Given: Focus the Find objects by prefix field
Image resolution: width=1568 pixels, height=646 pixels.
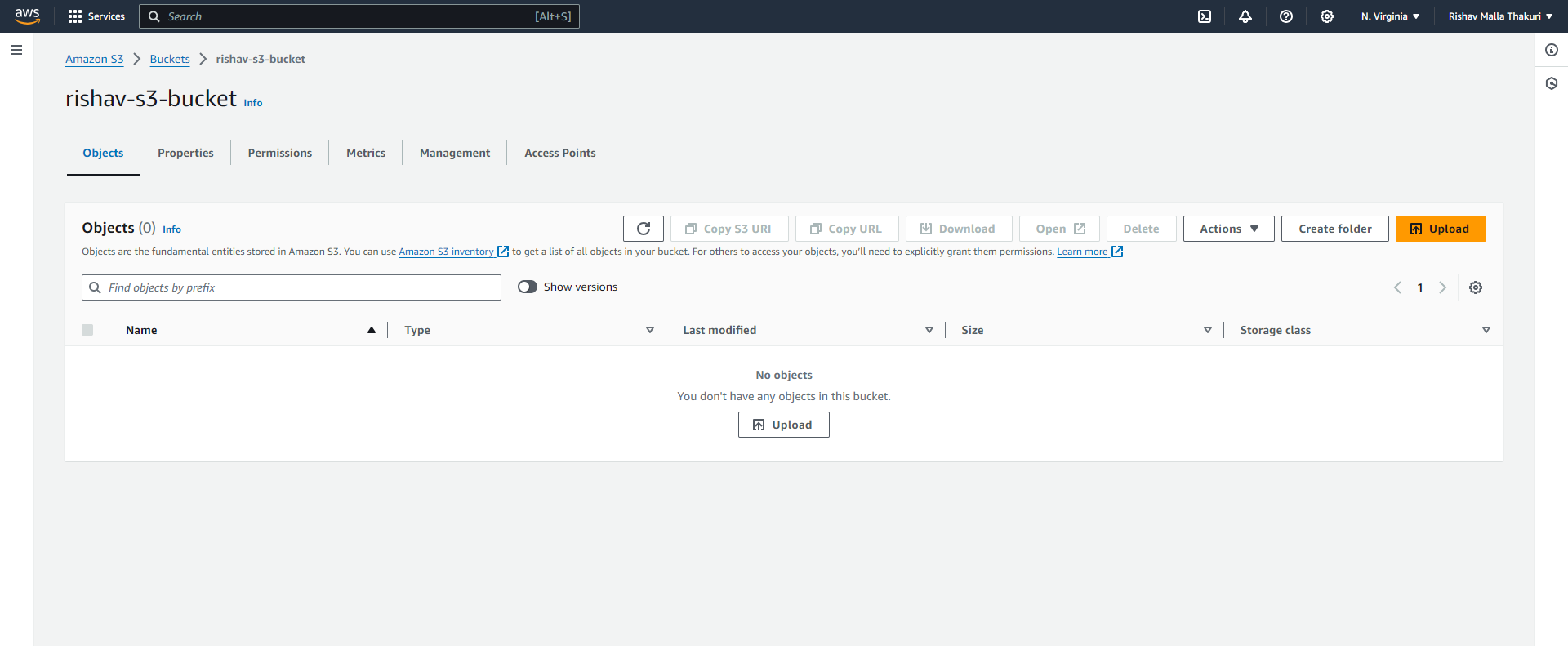Looking at the screenshot, I should pyautogui.click(x=292, y=287).
